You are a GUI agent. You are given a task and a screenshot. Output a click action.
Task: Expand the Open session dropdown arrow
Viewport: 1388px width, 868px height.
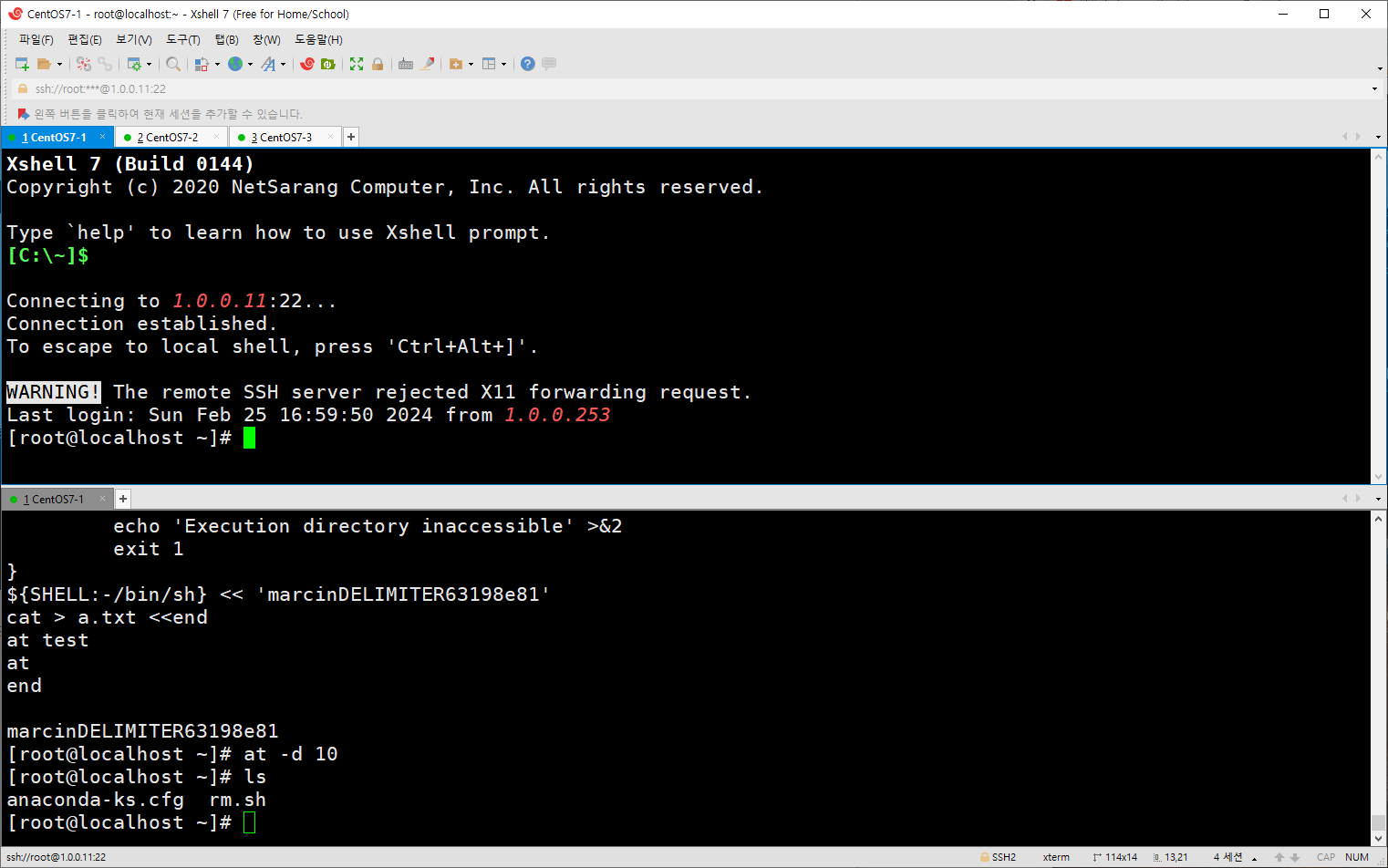[x=59, y=64]
